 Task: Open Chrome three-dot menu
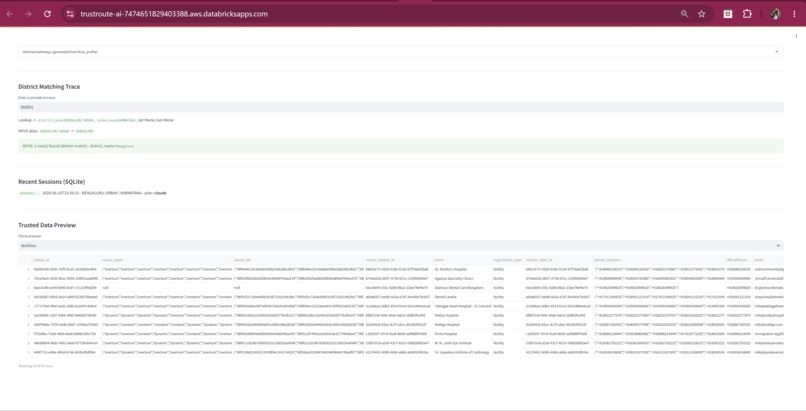(794, 14)
